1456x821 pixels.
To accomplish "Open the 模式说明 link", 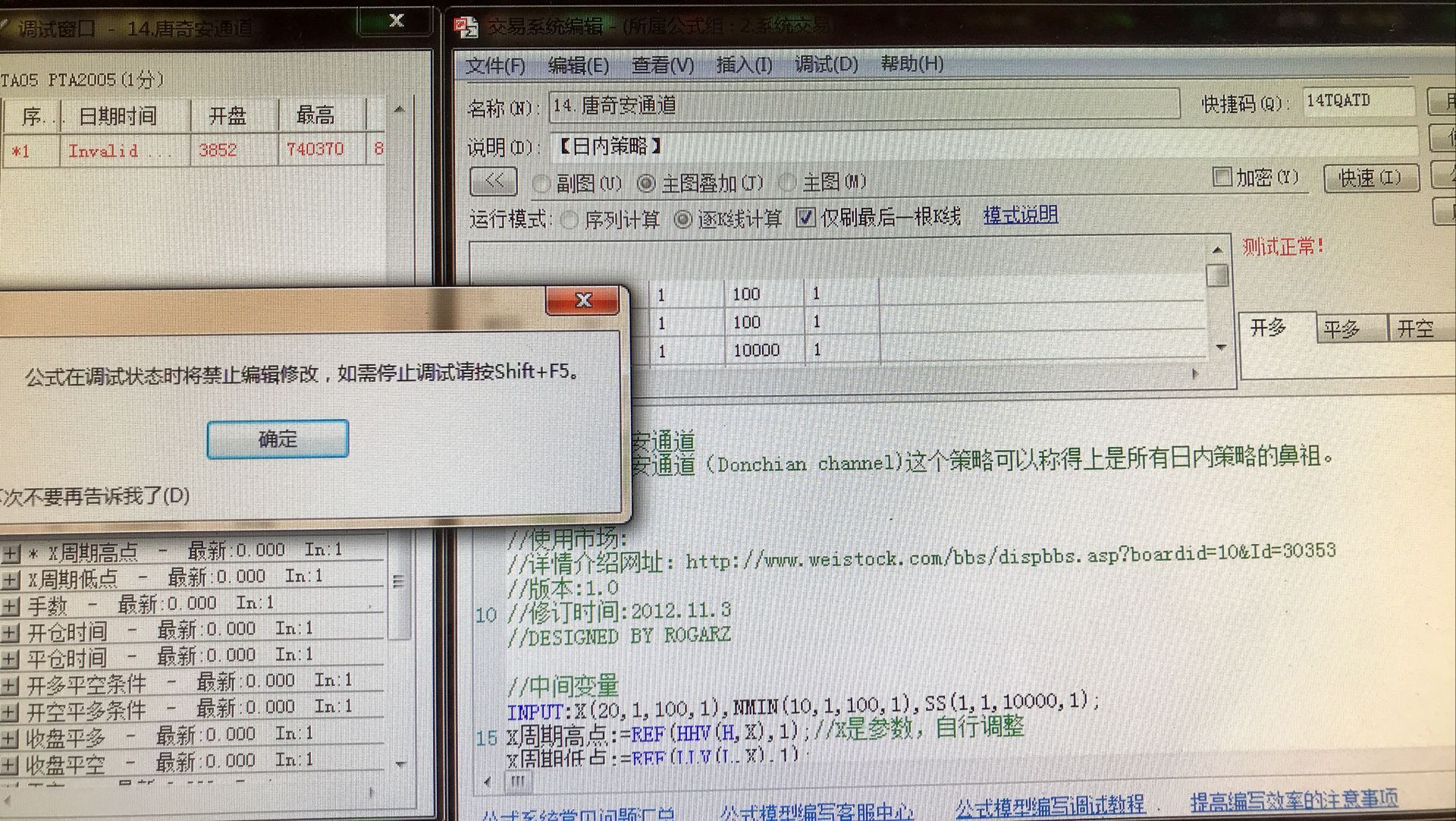I will pos(1020,215).
